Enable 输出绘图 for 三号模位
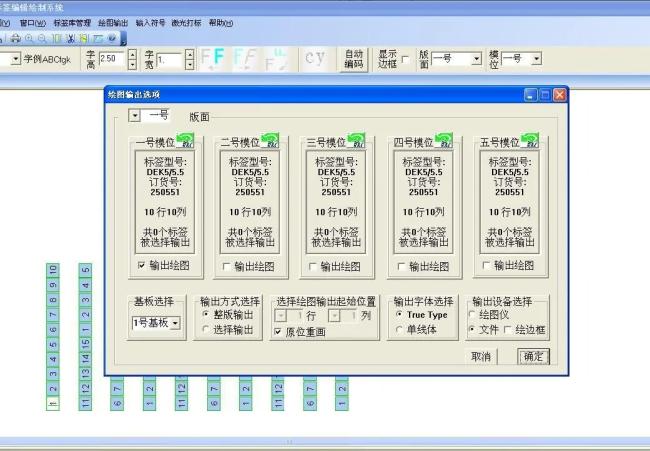This screenshot has width=650, height=451. click(x=314, y=266)
